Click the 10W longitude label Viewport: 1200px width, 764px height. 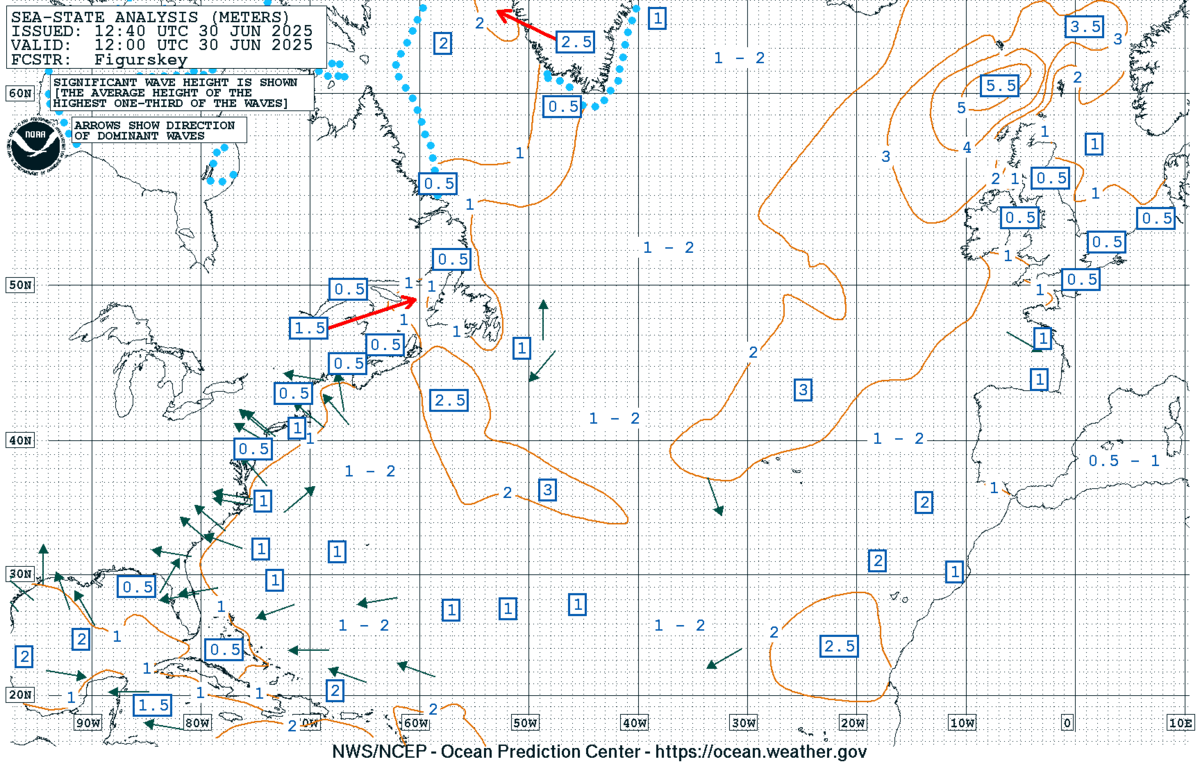pyautogui.click(x=962, y=723)
